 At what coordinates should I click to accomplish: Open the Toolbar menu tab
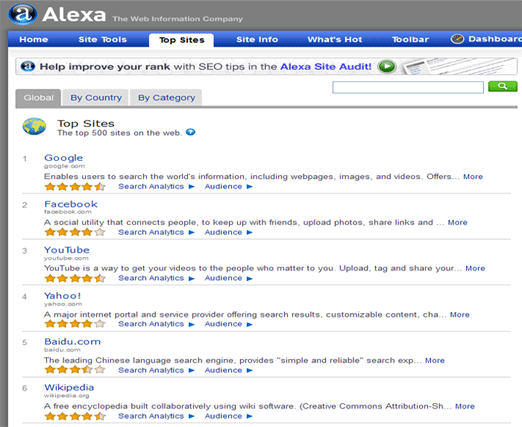[410, 39]
